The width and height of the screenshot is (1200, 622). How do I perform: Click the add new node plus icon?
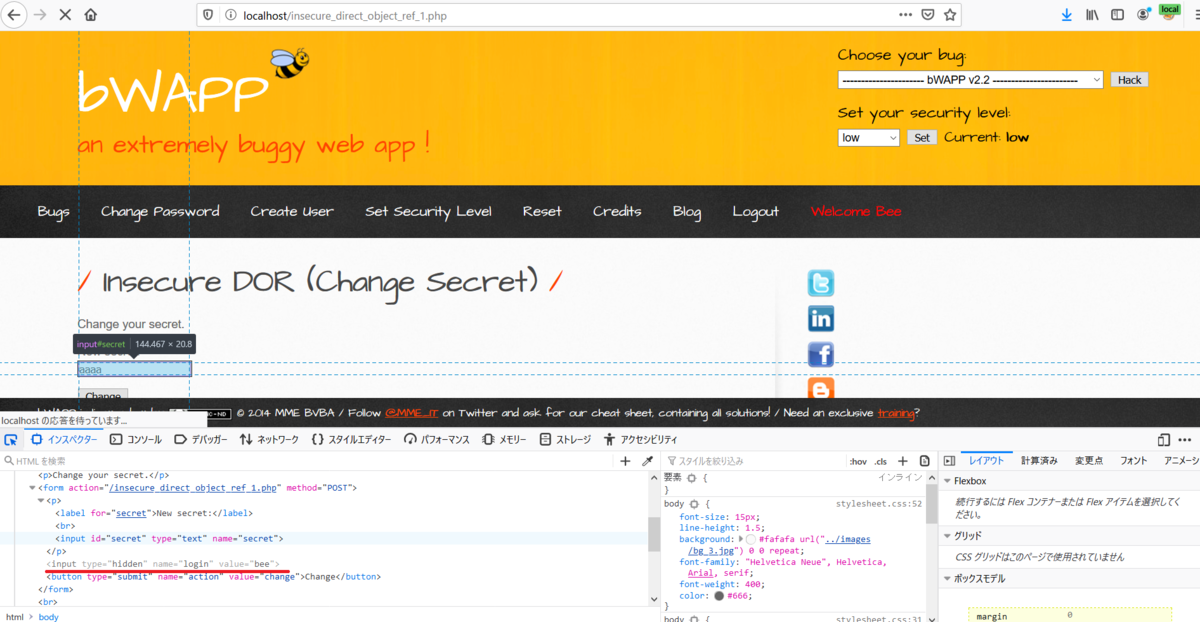[626, 461]
